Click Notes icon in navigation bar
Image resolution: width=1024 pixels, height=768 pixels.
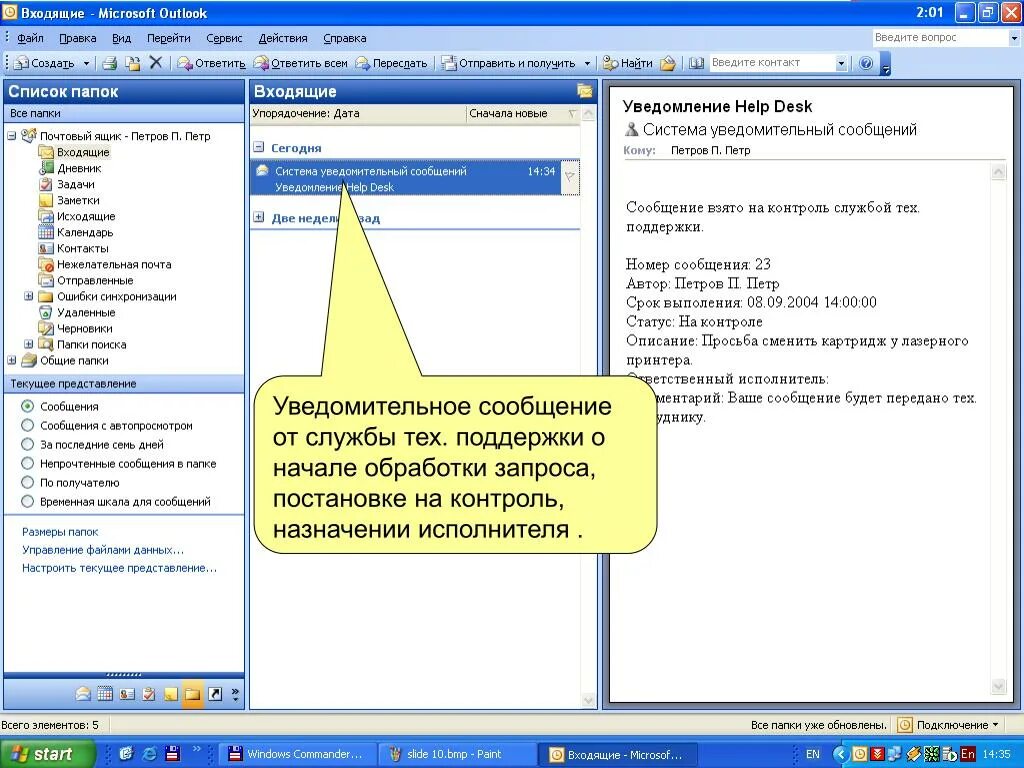point(170,694)
